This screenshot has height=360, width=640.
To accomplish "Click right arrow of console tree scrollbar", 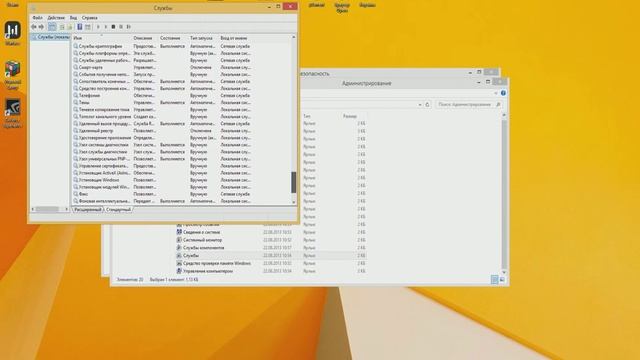I will tap(67, 209).
